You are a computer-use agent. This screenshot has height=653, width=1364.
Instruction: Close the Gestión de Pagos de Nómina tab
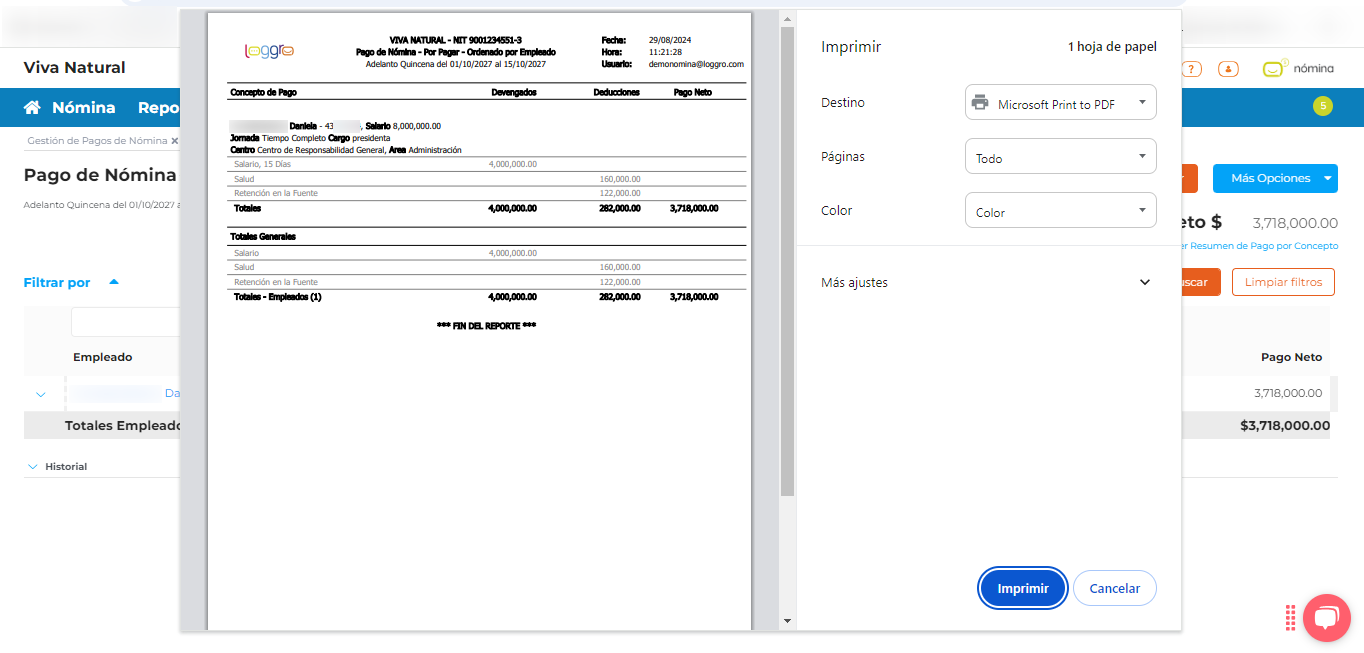pos(174,141)
